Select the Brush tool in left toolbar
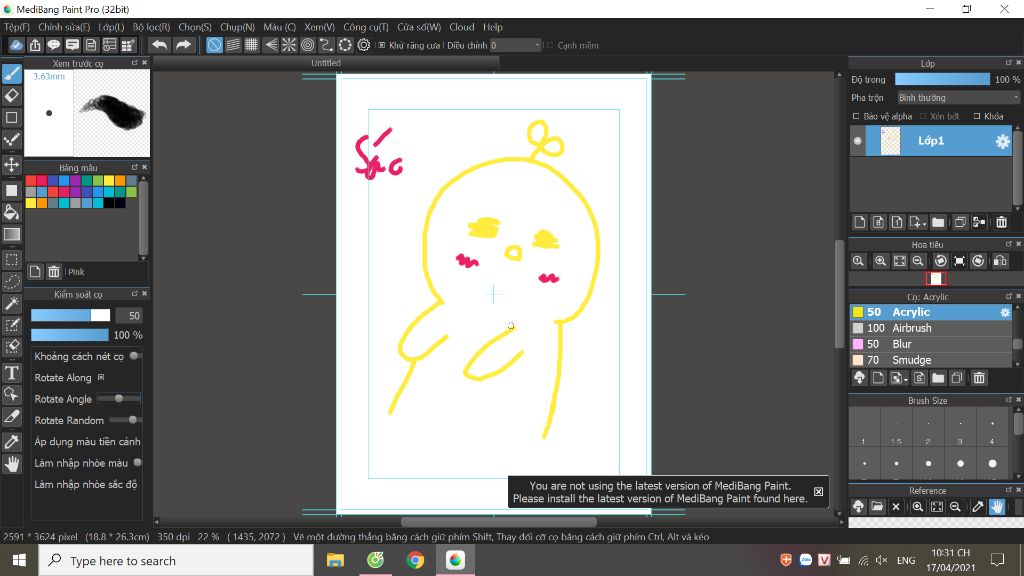Viewport: 1024px width, 576px height. click(12, 74)
